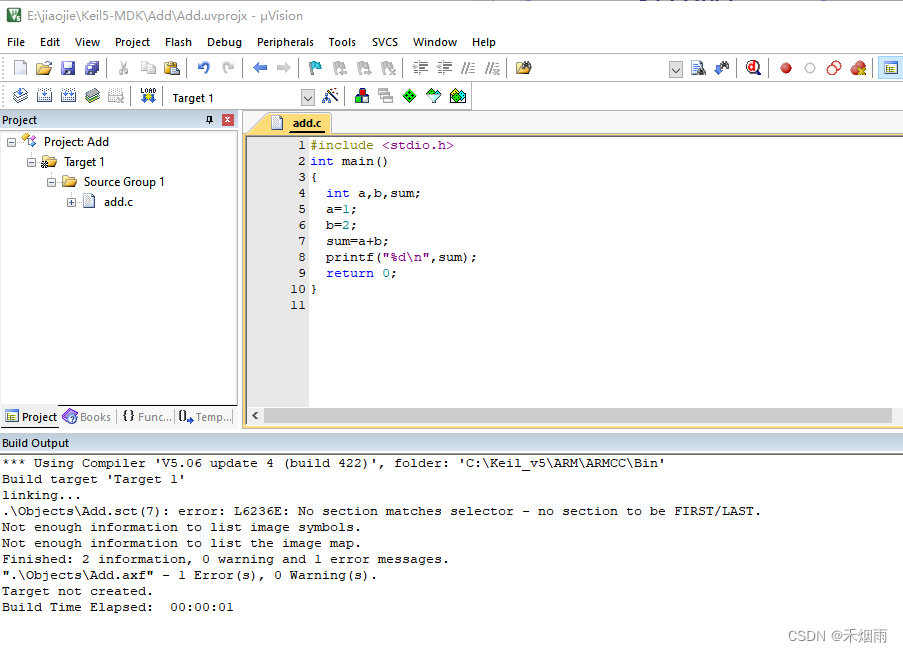This screenshot has width=903, height=652.
Task: Click the Save file icon
Action: pyautogui.click(x=68, y=68)
